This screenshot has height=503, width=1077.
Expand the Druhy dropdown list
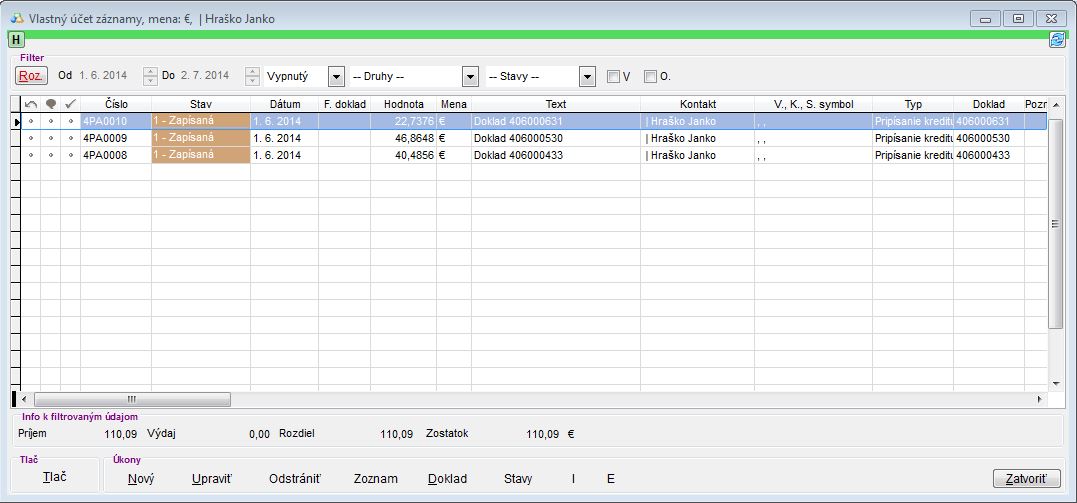470,77
